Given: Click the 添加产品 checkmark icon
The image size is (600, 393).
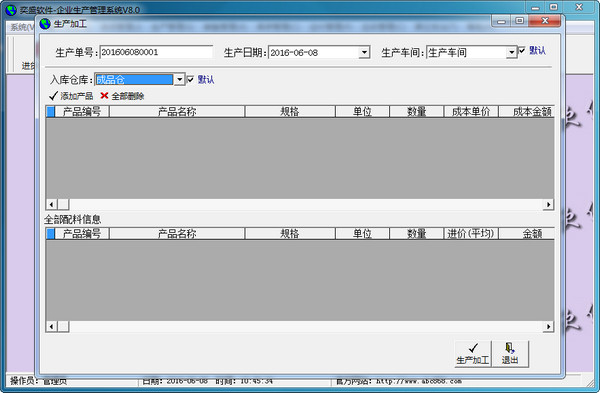Looking at the screenshot, I should (53, 96).
